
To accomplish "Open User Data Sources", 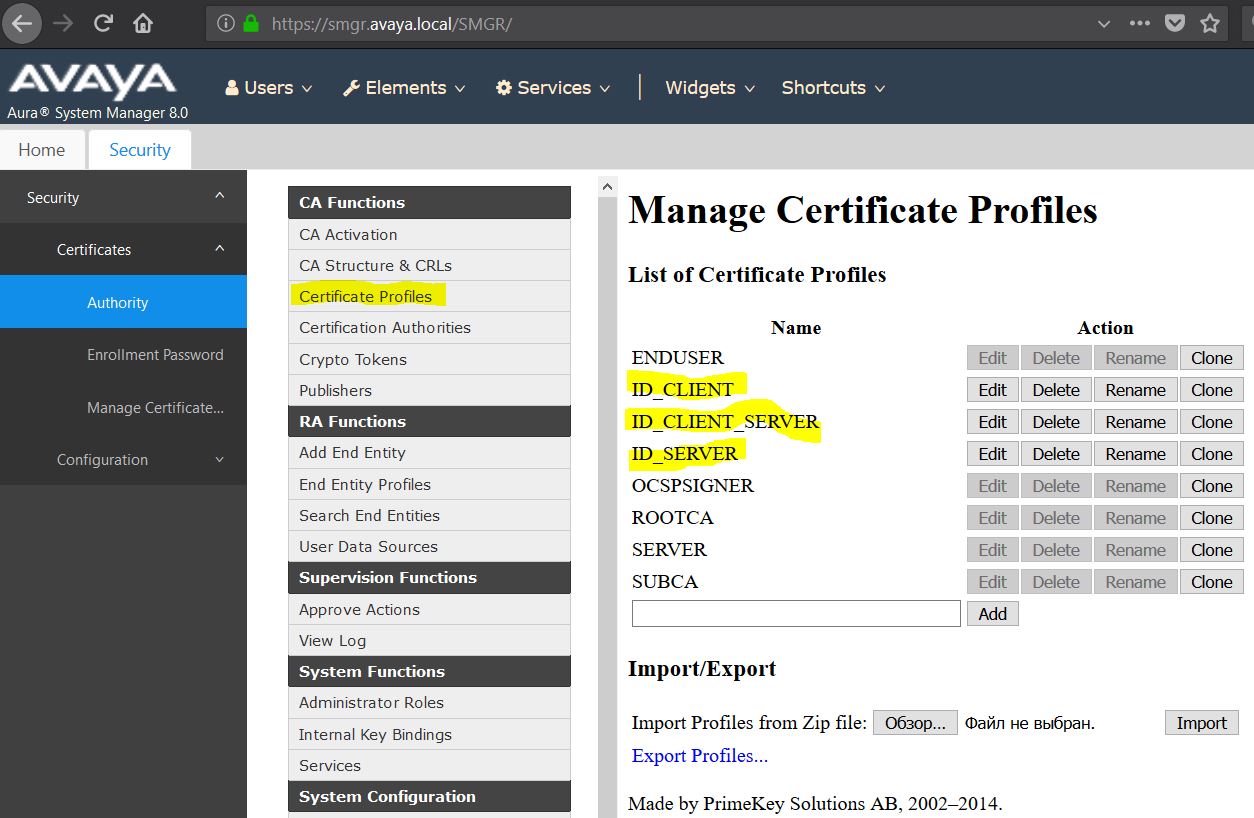I will (429, 546).
